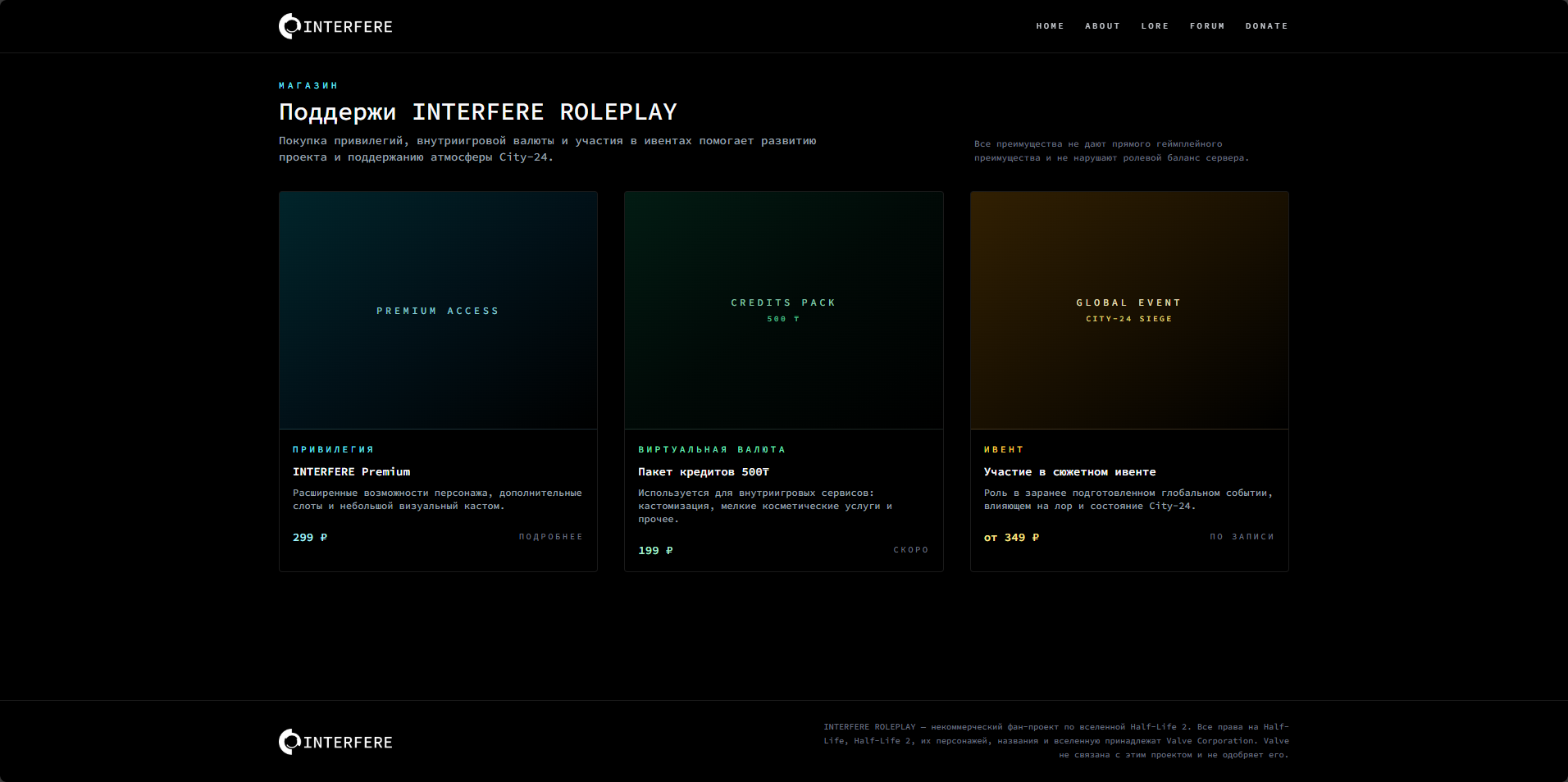Select the INTERFERE Premium title
Image resolution: width=1568 pixels, height=782 pixels.
point(351,472)
